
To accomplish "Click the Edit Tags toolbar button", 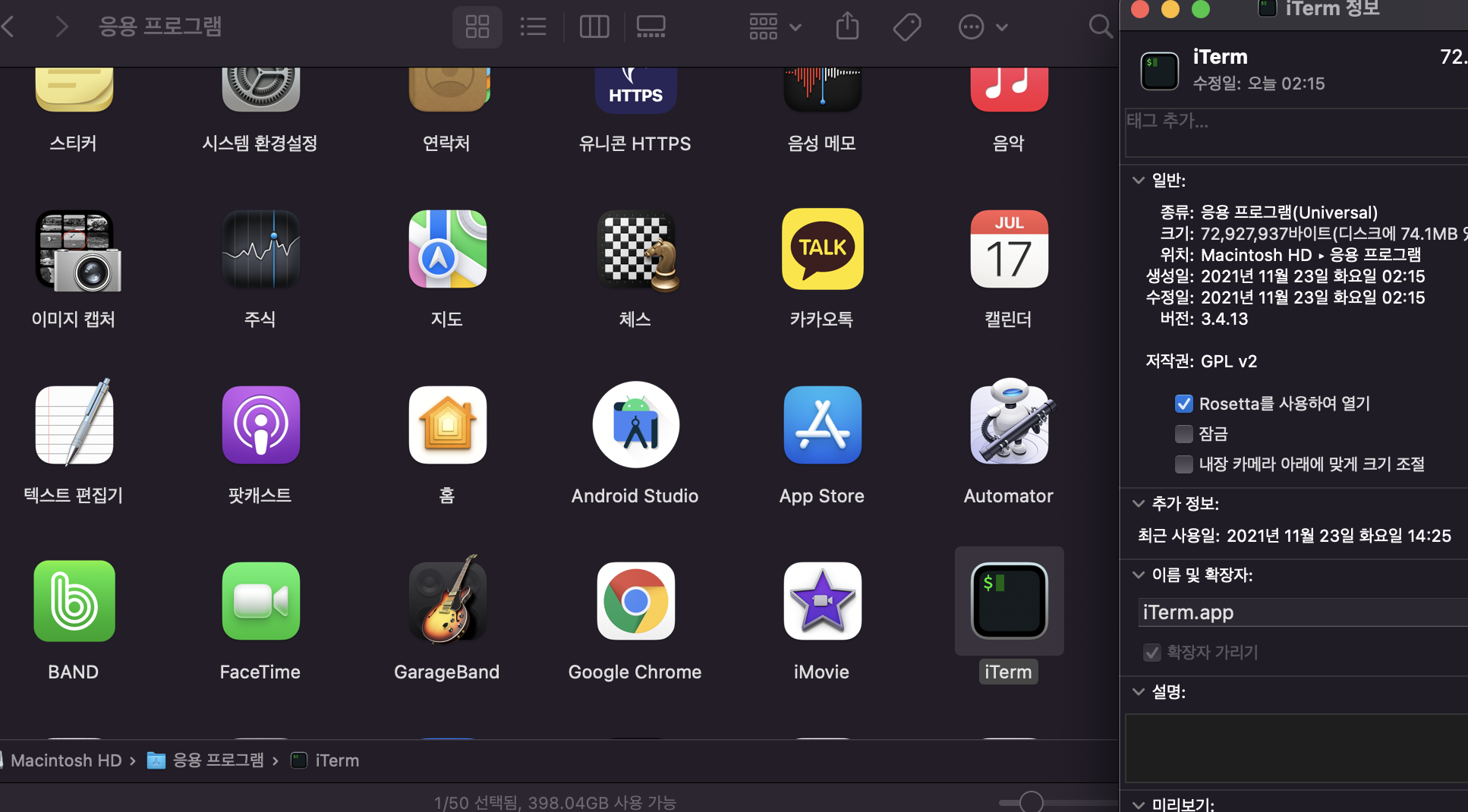I will point(907,27).
